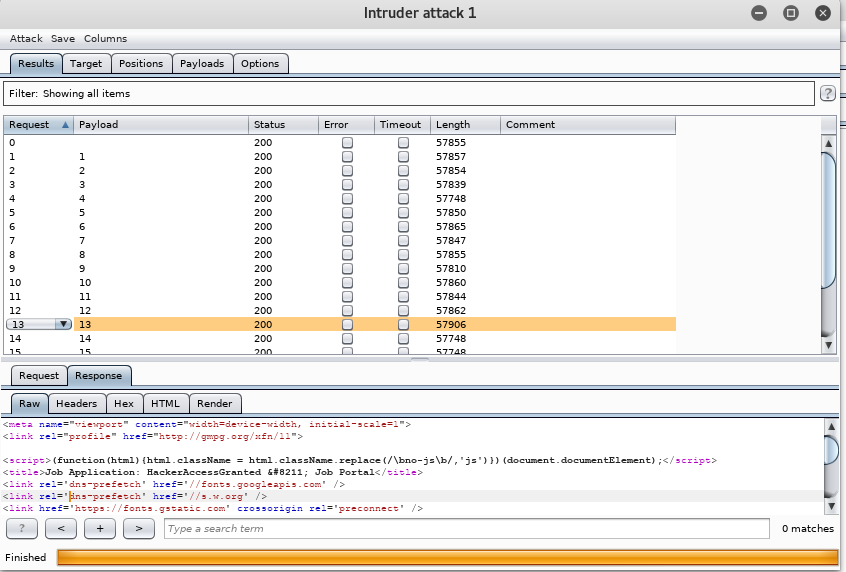Click the '+' search options button

click(100, 528)
